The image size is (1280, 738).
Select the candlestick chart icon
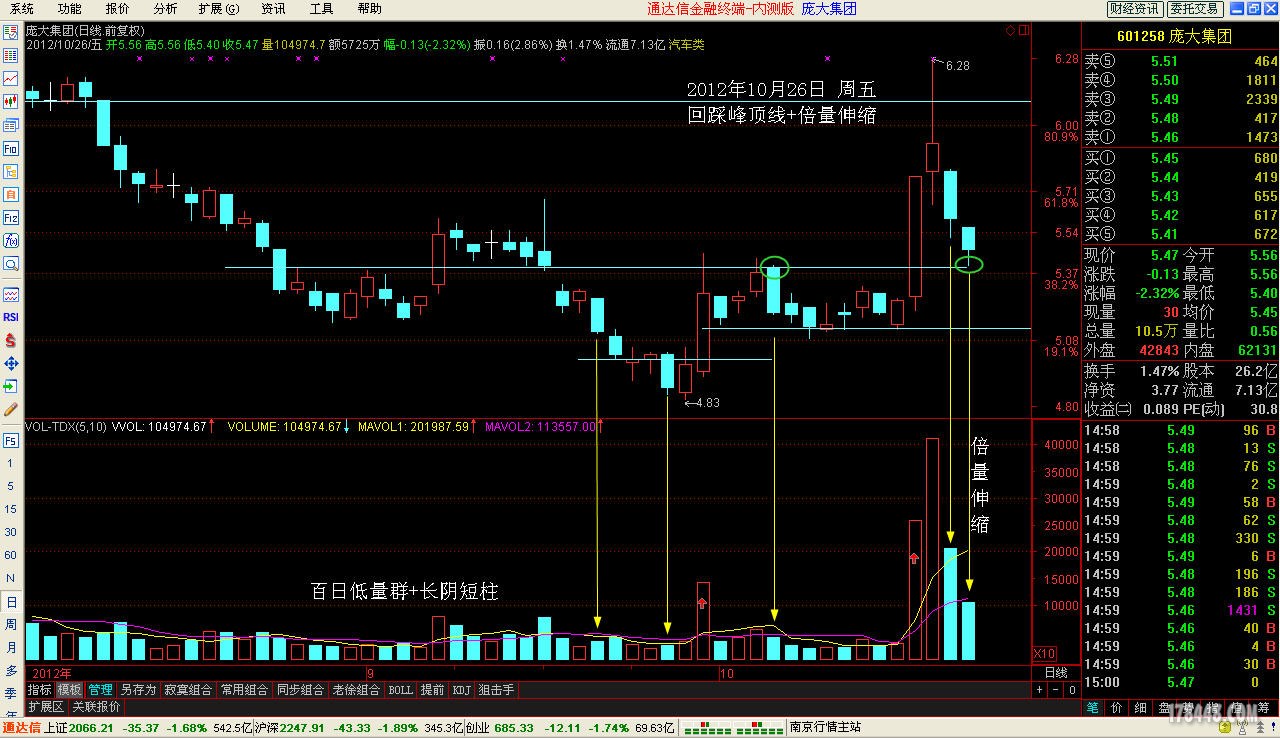point(10,101)
